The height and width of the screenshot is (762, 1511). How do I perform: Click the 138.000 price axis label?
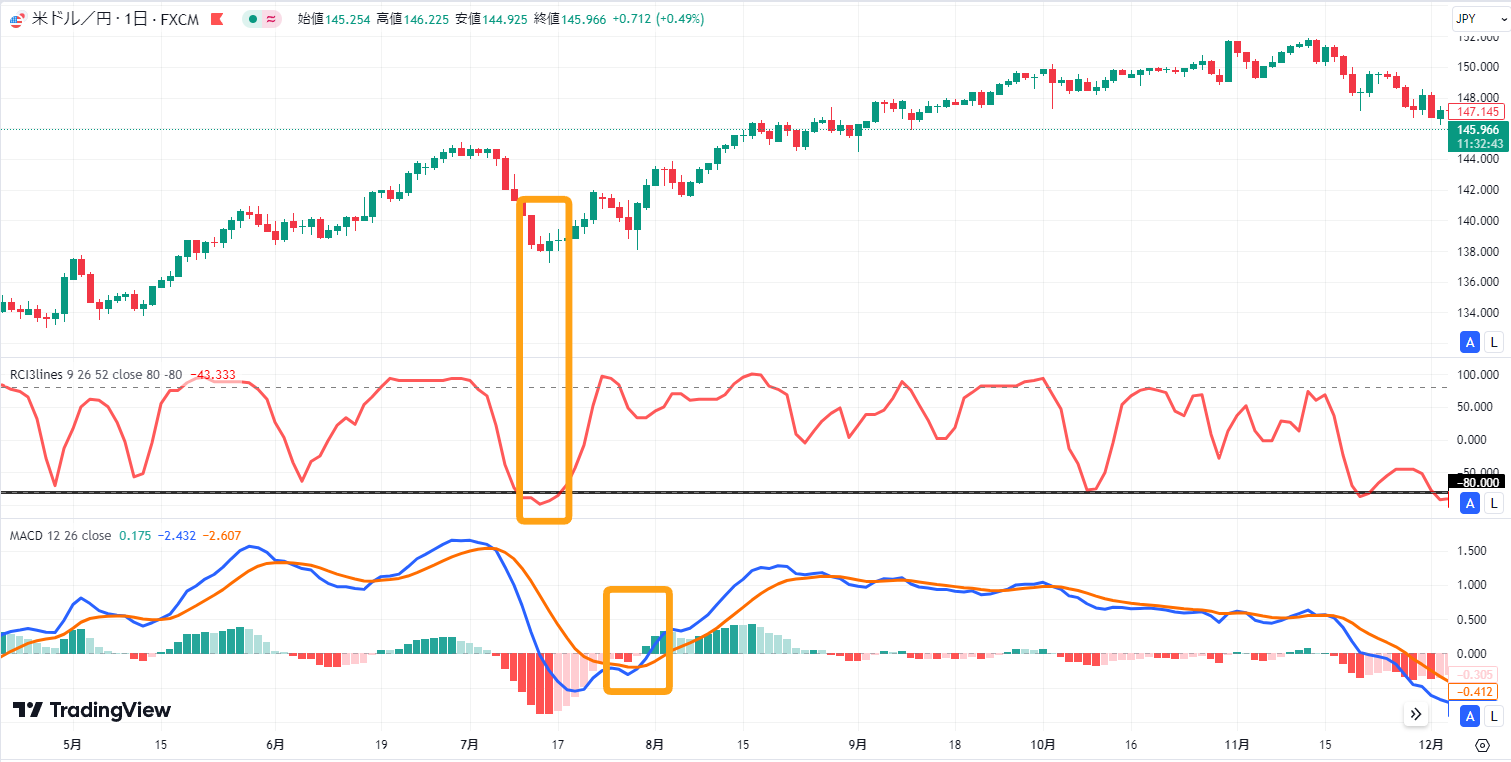pos(1477,251)
